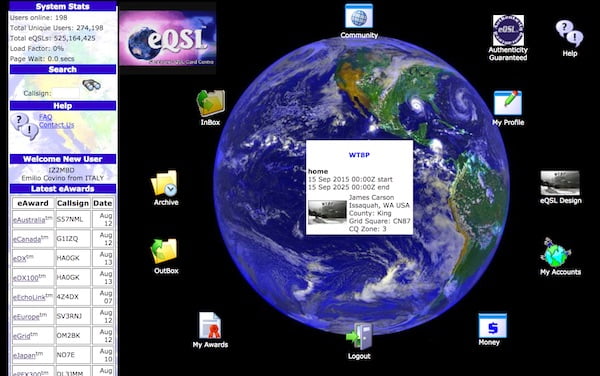Open the My Profile pencil icon
The height and width of the screenshot is (376, 600).
[508, 103]
